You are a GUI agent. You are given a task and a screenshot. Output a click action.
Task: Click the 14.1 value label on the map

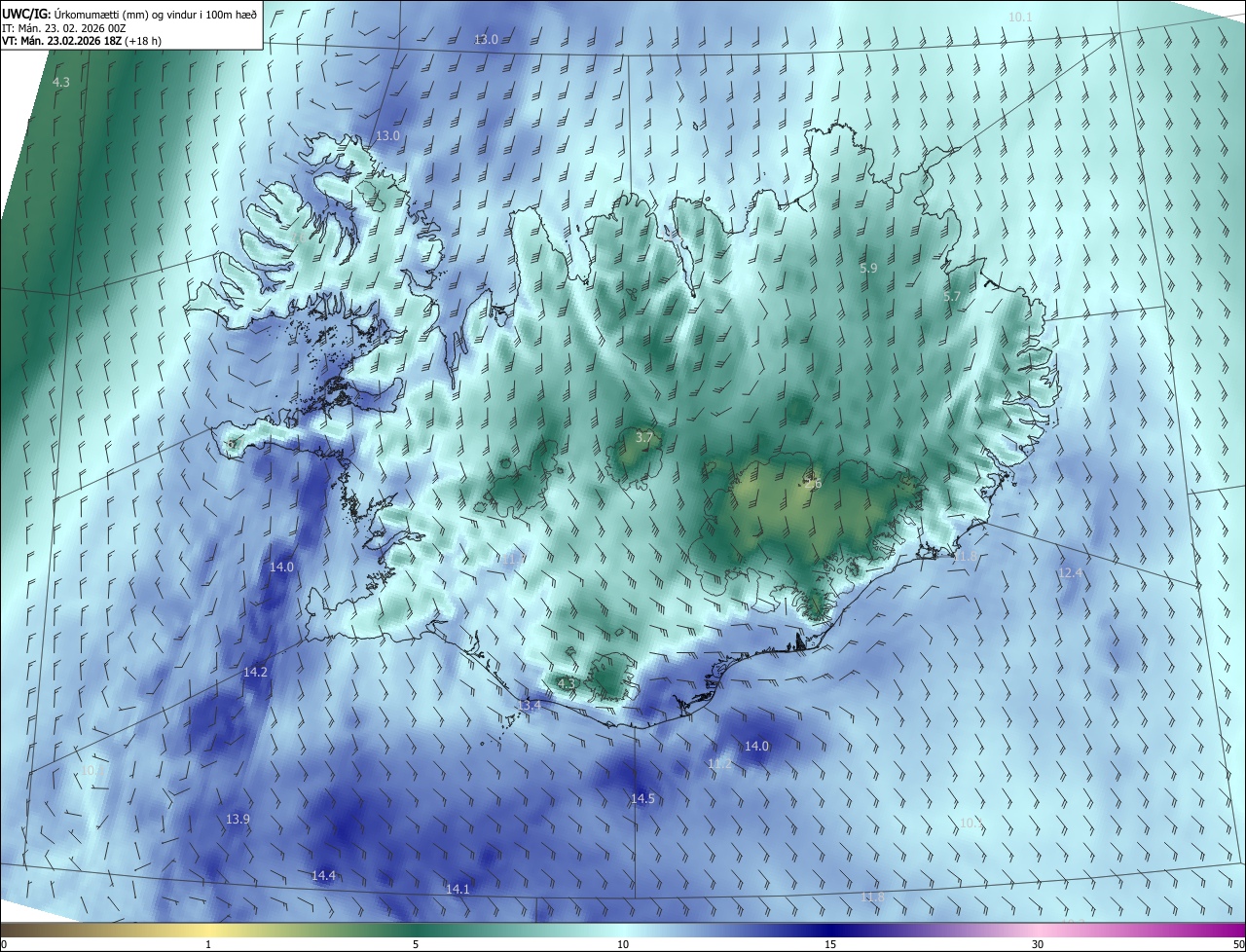458,889
